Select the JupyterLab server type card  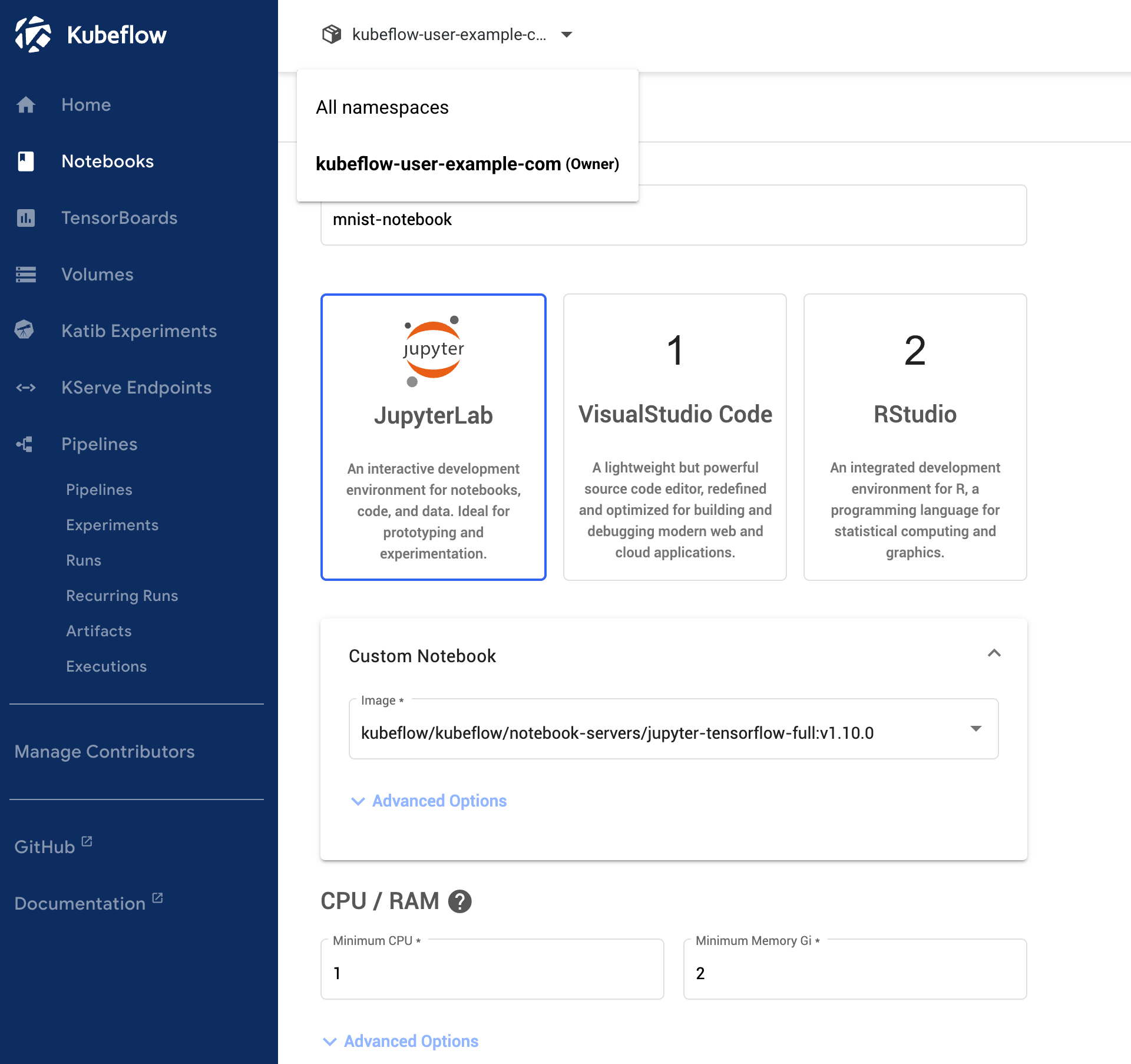point(434,437)
